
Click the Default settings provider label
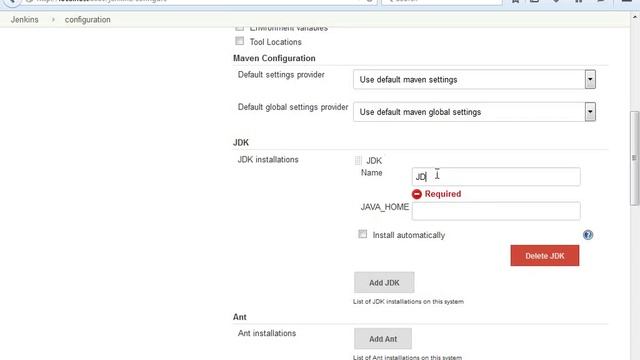281,75
